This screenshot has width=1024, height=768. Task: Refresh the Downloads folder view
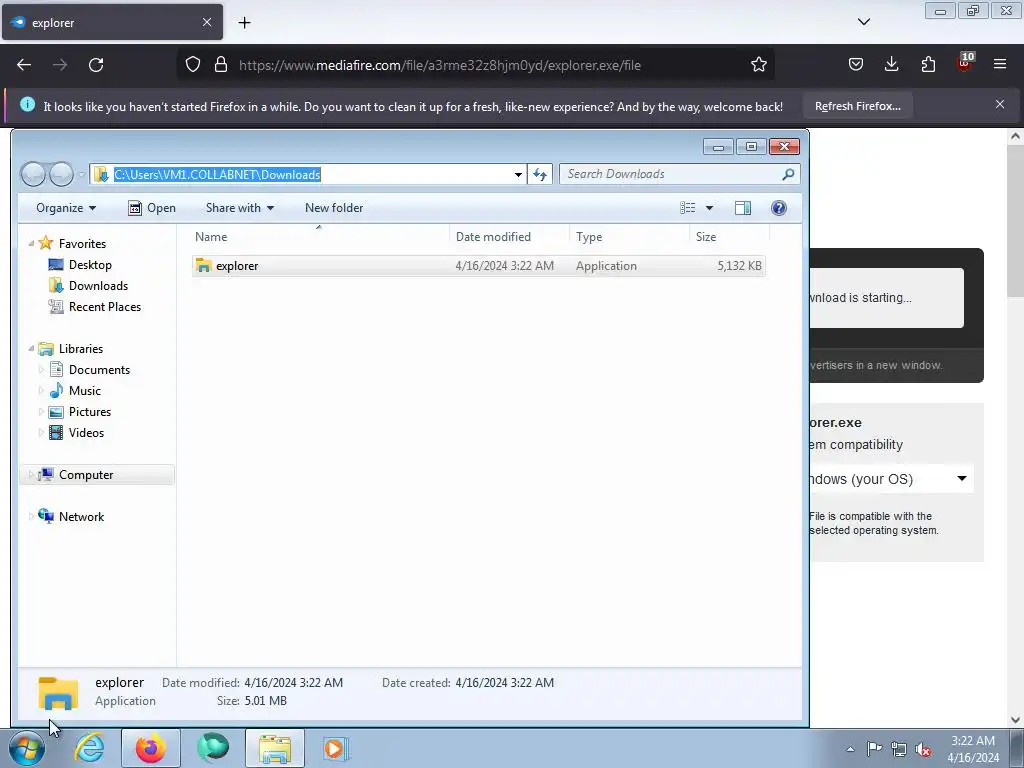540,174
